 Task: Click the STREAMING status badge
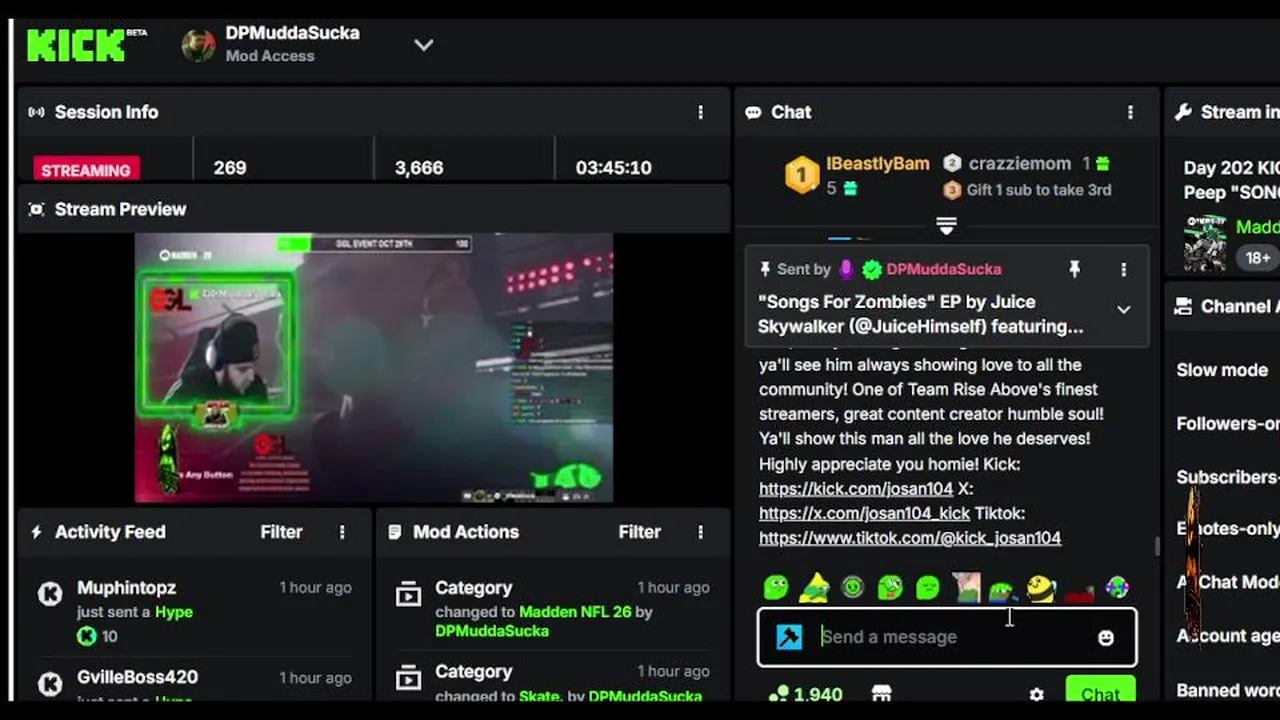tap(86, 169)
